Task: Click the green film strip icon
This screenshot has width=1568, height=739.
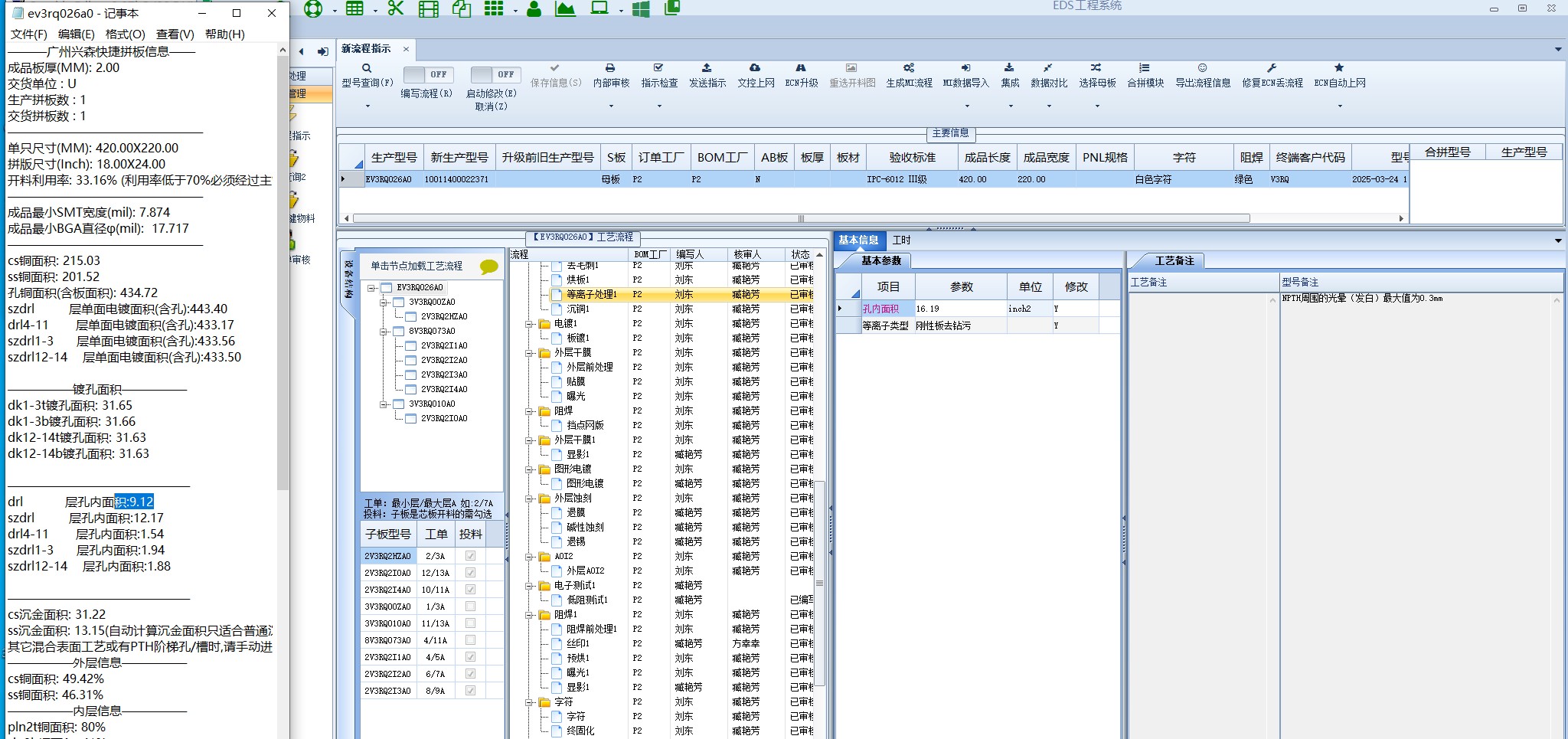Action: [429, 8]
